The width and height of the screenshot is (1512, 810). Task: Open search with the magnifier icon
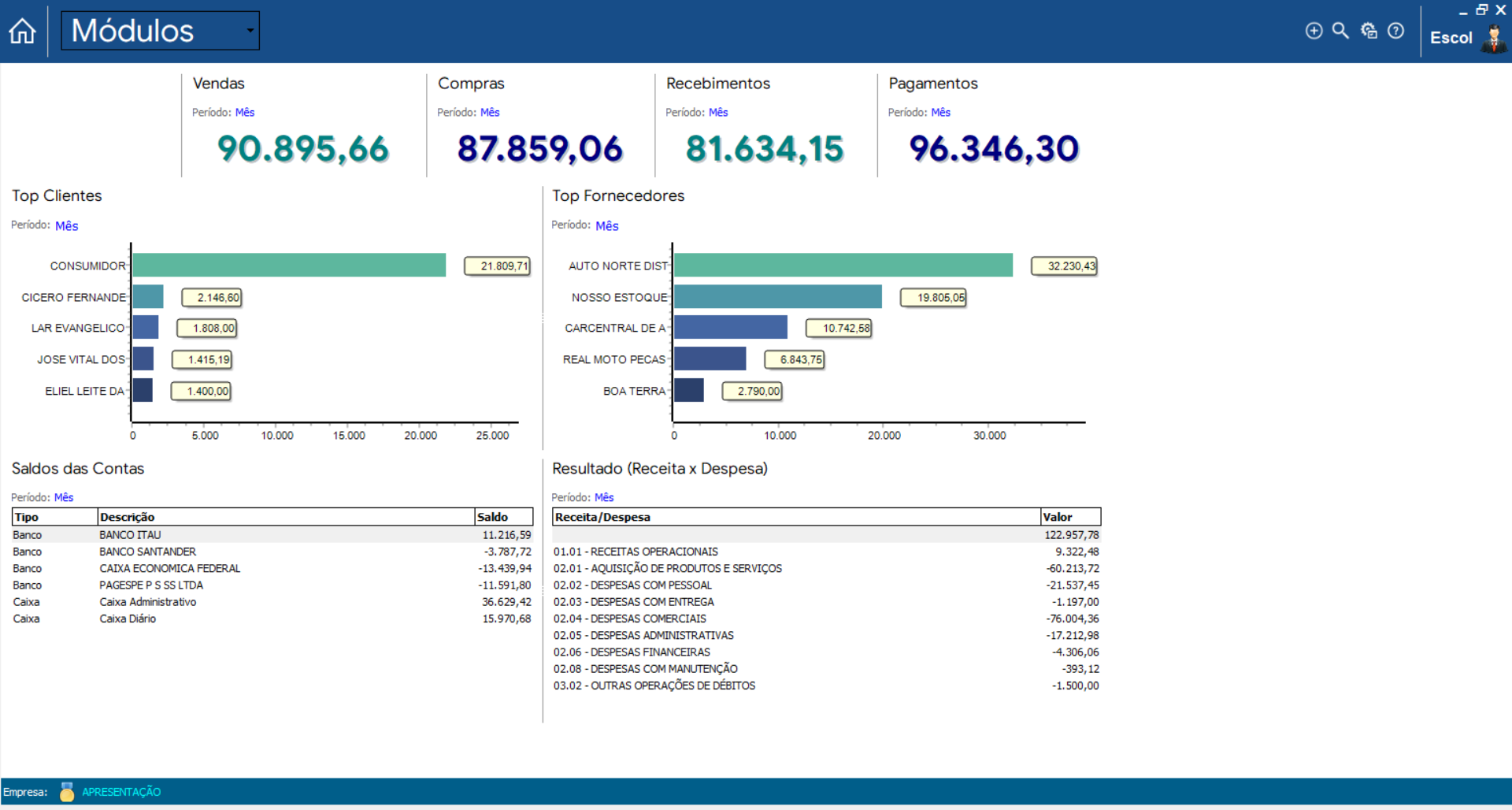[1340, 31]
